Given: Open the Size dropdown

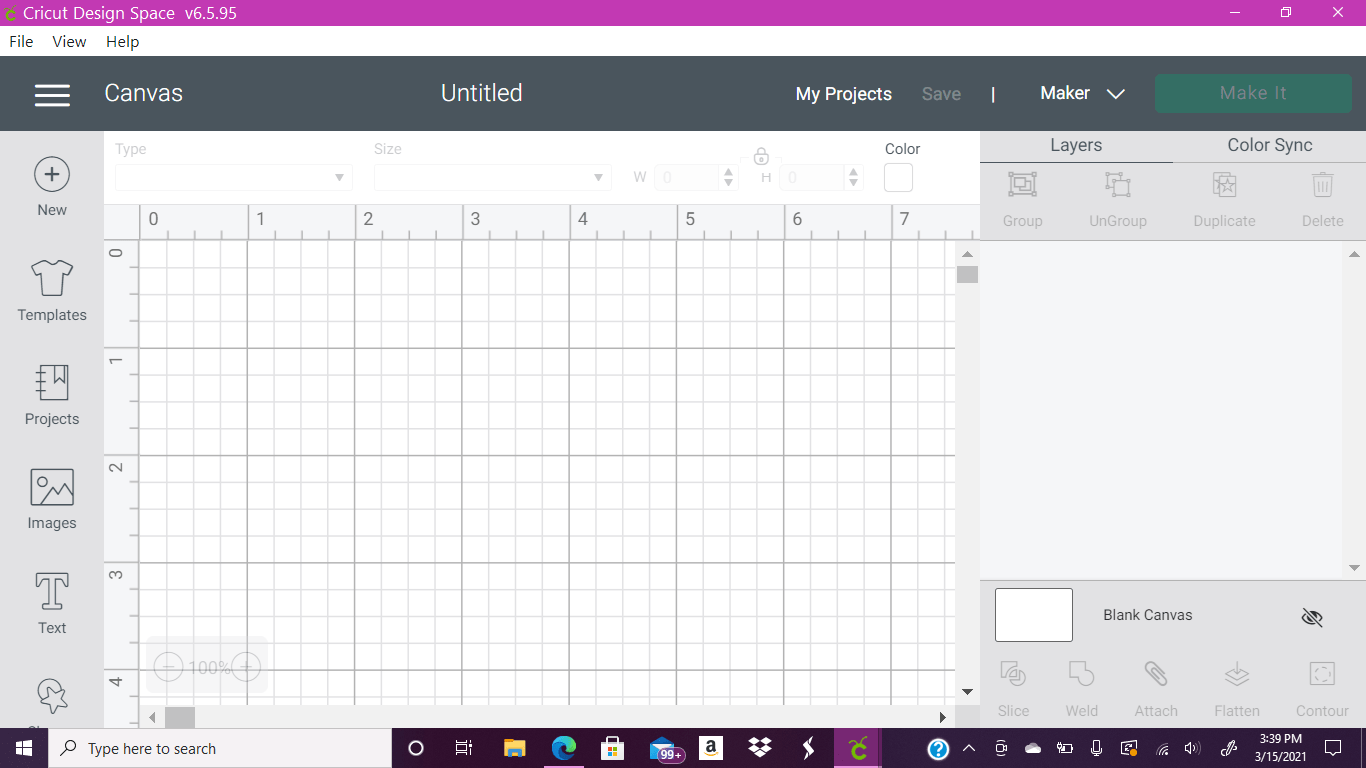Looking at the screenshot, I should click(x=491, y=177).
